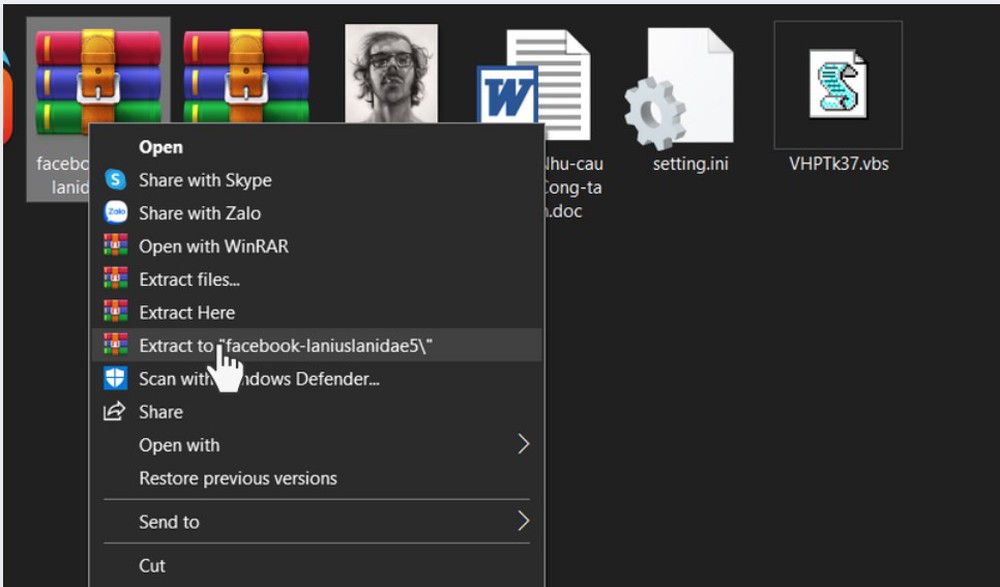This screenshot has width=1000, height=587.
Task: Click WinRAR icon beside Open with WinRAR
Action: 115,245
